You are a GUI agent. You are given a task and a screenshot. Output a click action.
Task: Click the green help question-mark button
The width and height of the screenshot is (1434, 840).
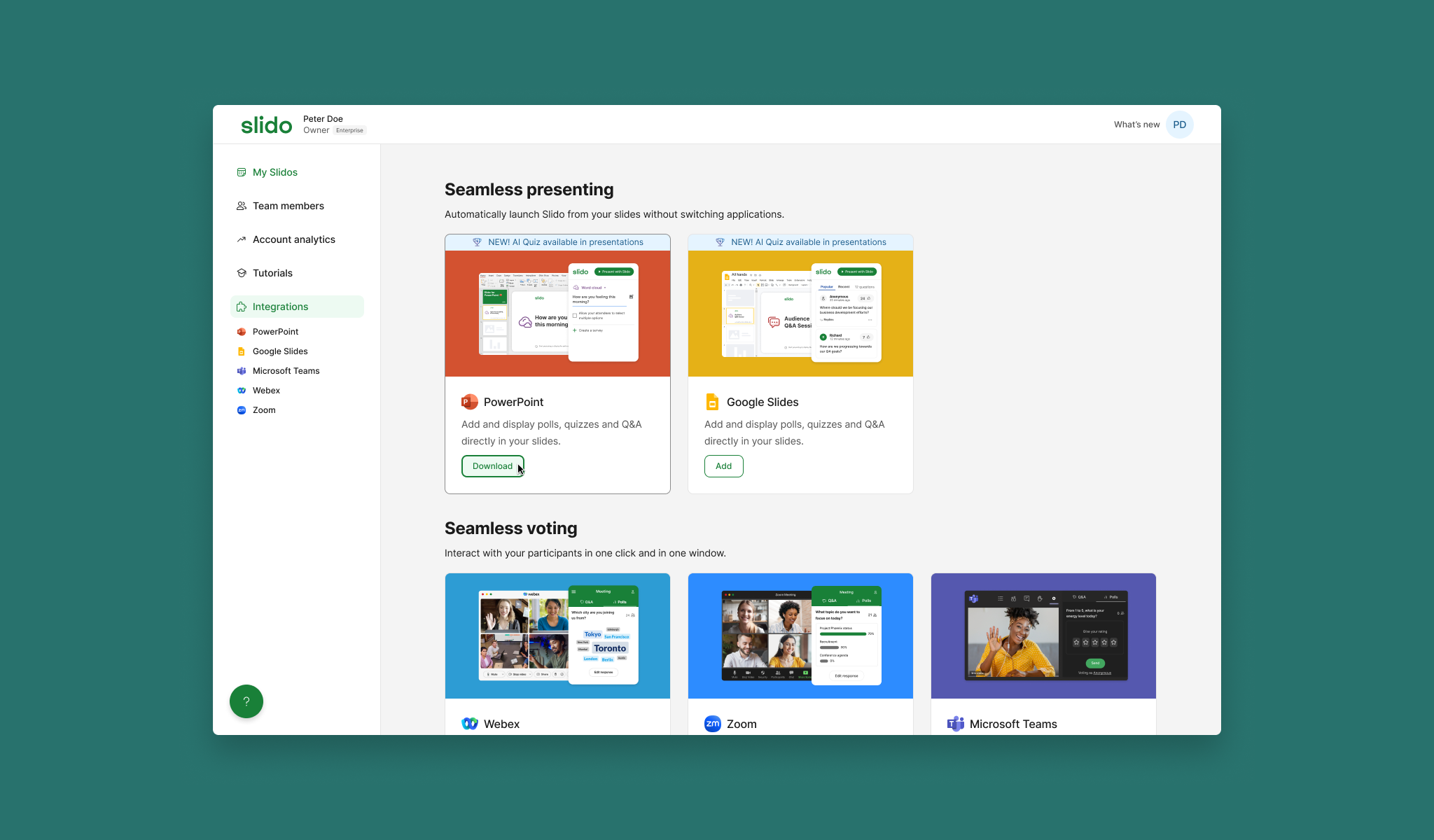(x=246, y=701)
